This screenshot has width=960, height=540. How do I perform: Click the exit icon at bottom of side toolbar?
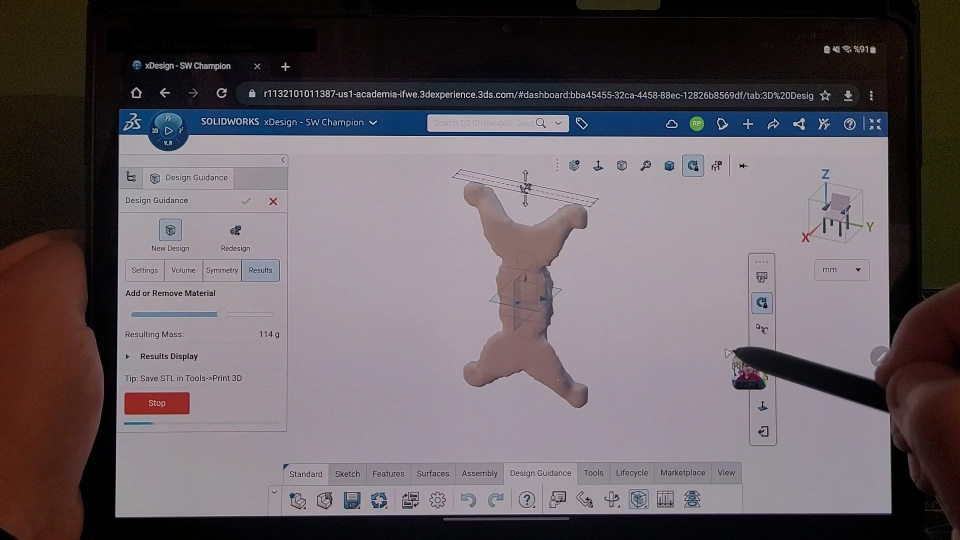(x=762, y=432)
